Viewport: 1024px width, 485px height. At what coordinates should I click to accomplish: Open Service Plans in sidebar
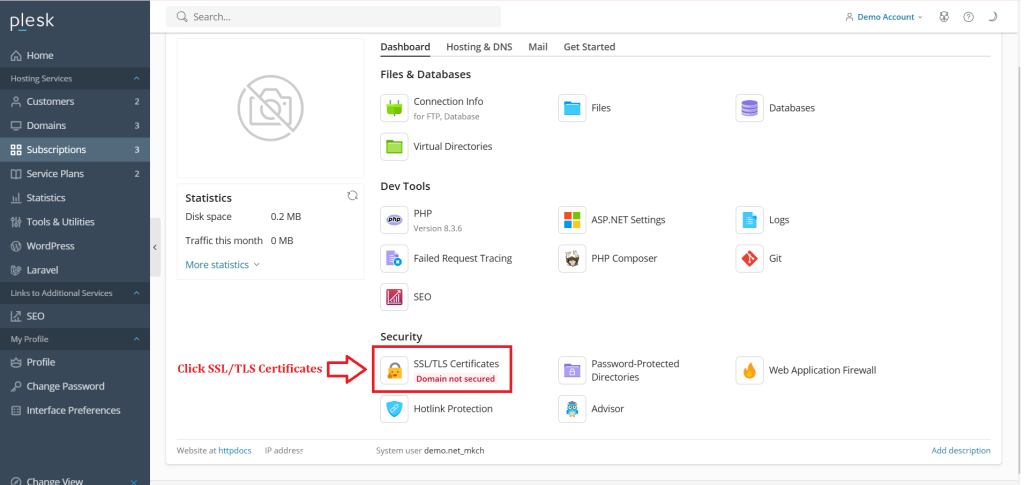[x=75, y=174]
